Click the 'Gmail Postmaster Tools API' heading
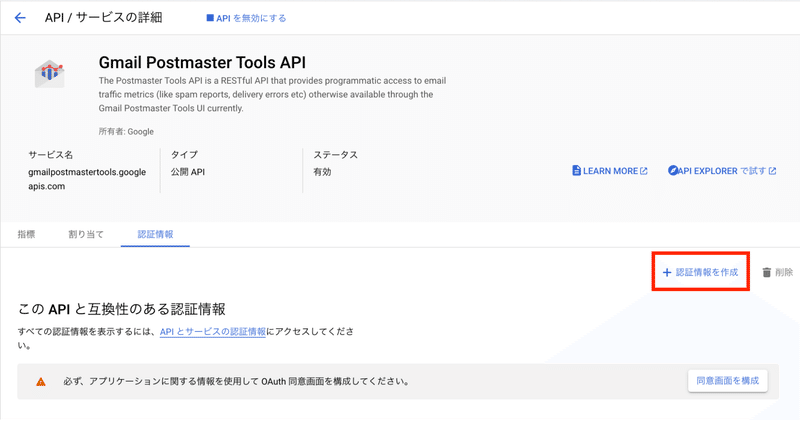This screenshot has width=800, height=421. [x=202, y=62]
